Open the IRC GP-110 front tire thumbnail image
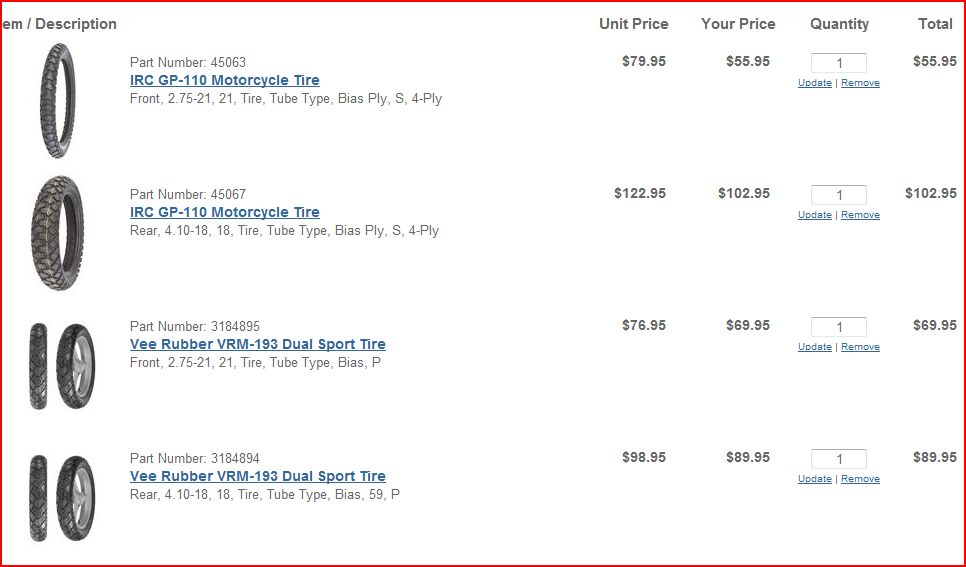 [x=57, y=100]
